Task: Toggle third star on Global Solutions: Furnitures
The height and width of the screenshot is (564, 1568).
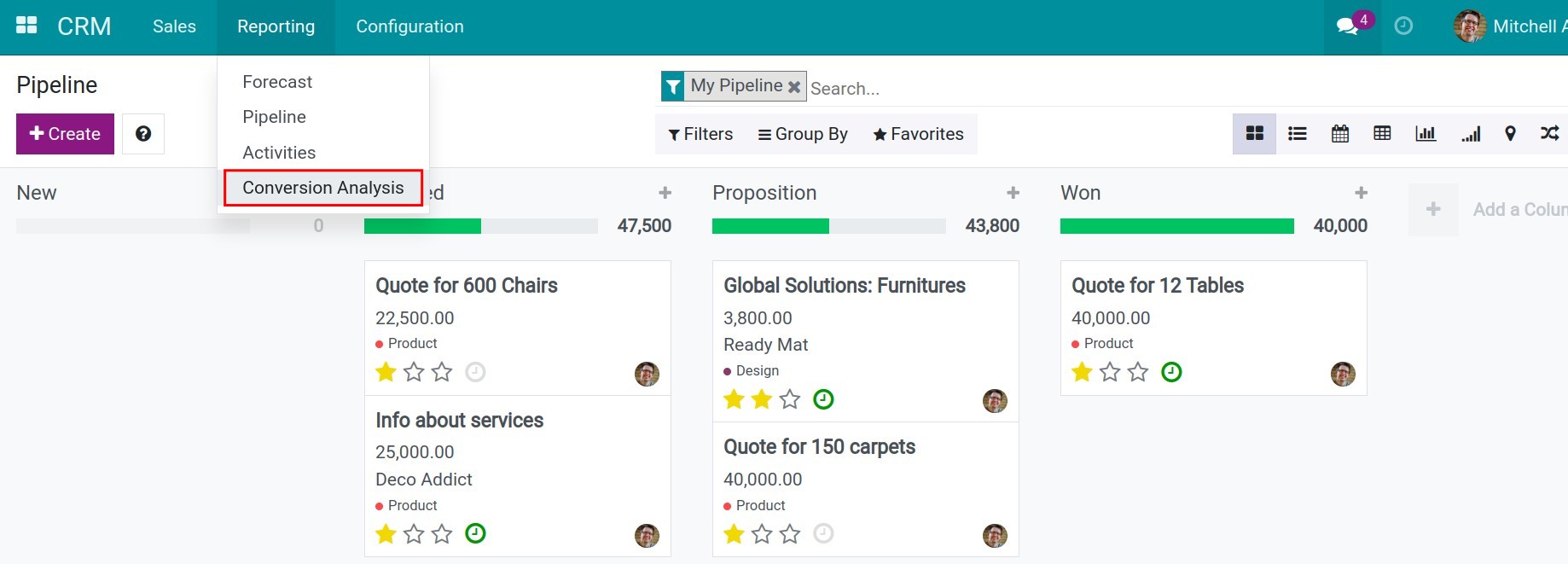Action: click(x=790, y=399)
